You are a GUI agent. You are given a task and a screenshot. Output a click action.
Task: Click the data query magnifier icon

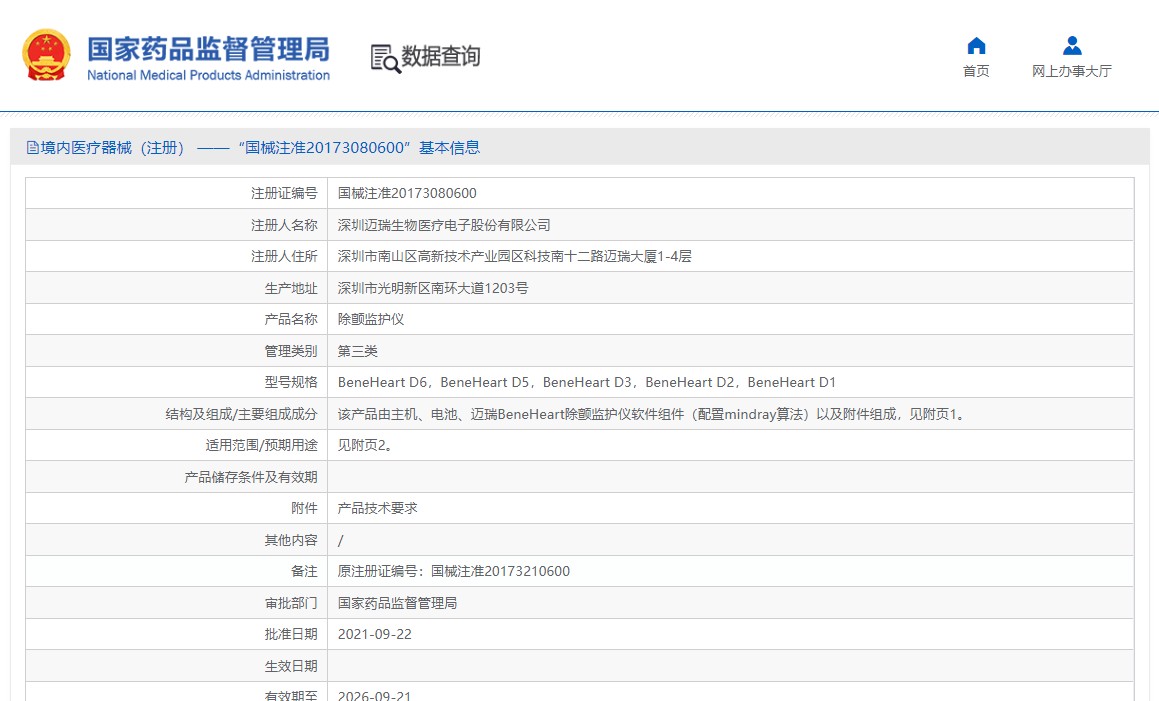coord(385,58)
